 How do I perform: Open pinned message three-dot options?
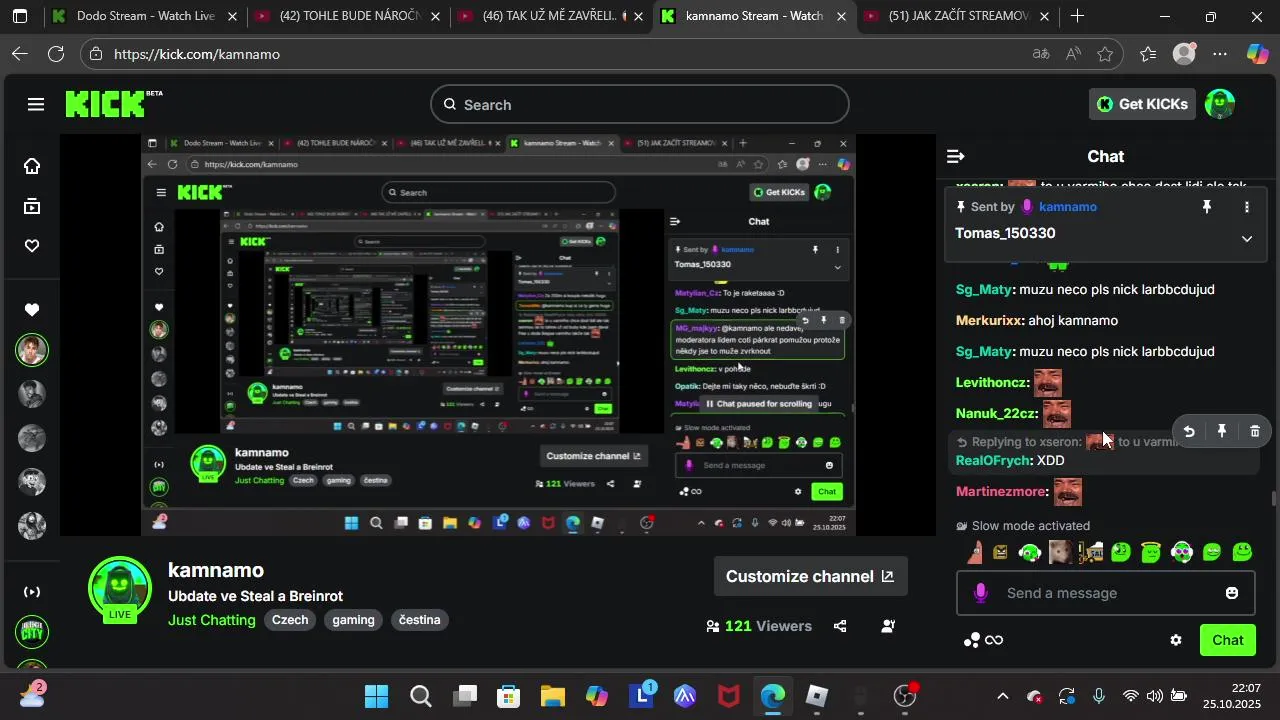(x=1246, y=207)
